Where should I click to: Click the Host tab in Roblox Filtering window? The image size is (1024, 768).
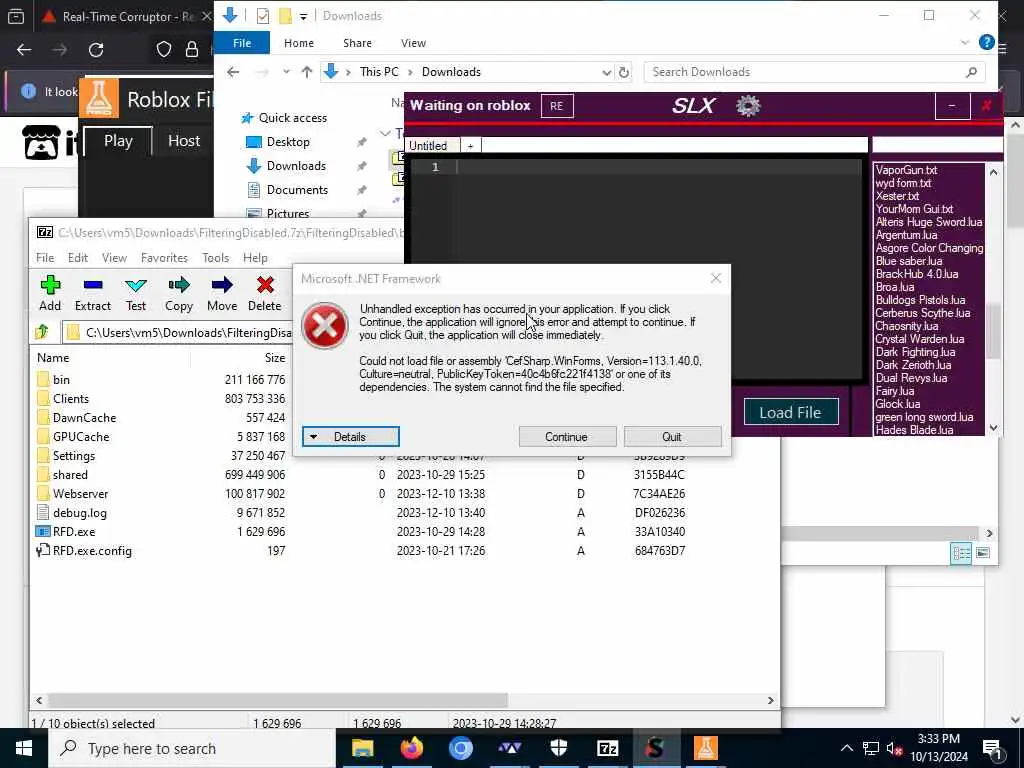coord(184,141)
